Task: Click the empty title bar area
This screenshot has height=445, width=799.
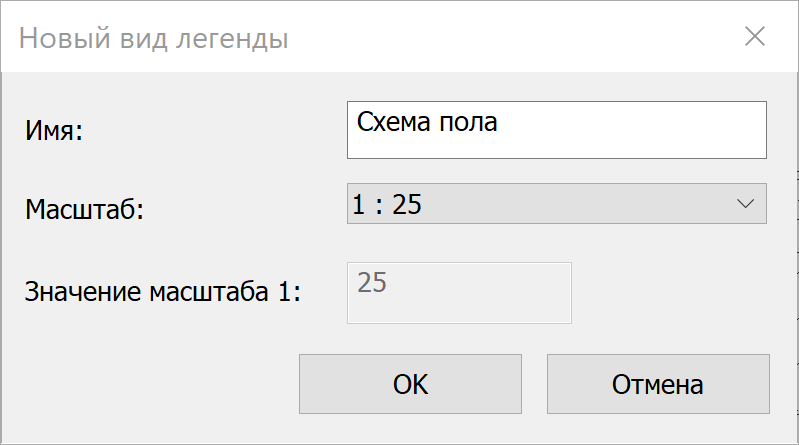Action: 510,37
